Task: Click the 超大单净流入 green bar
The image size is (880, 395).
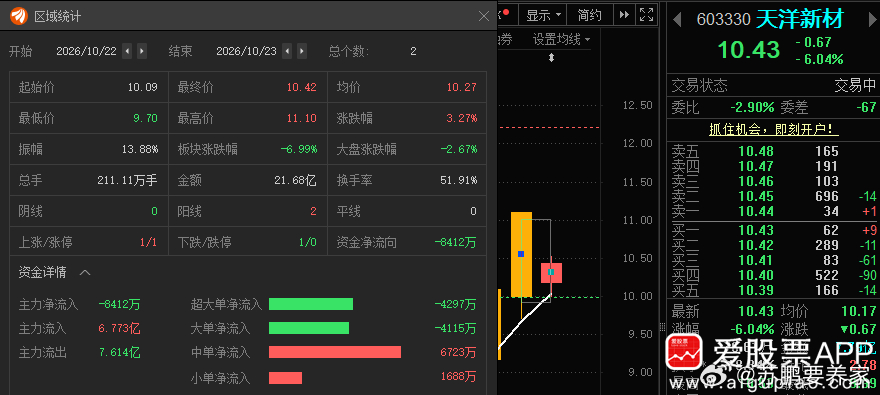Action: (x=311, y=304)
